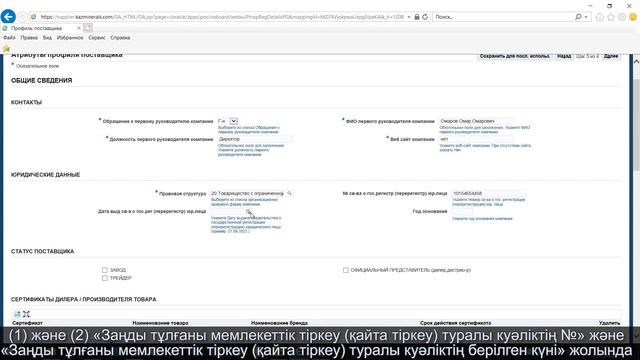This screenshot has width=640, height=360.
Task: Click the add row icon in certificates table
Action: pos(17,314)
